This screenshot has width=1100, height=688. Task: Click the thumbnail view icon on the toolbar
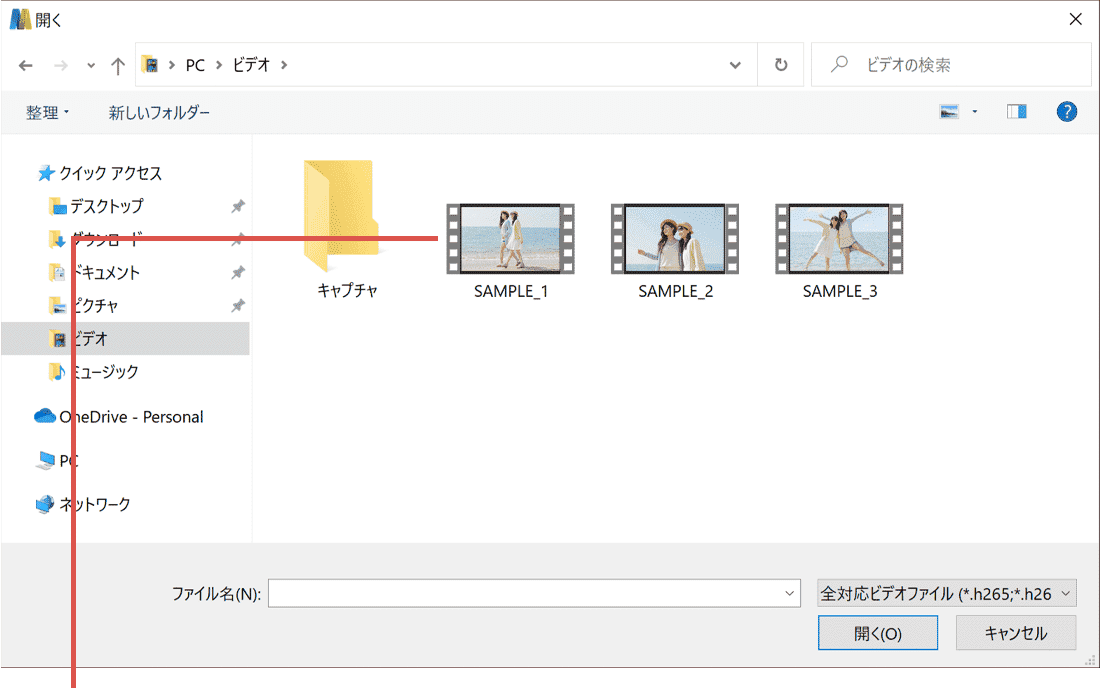tap(948, 111)
